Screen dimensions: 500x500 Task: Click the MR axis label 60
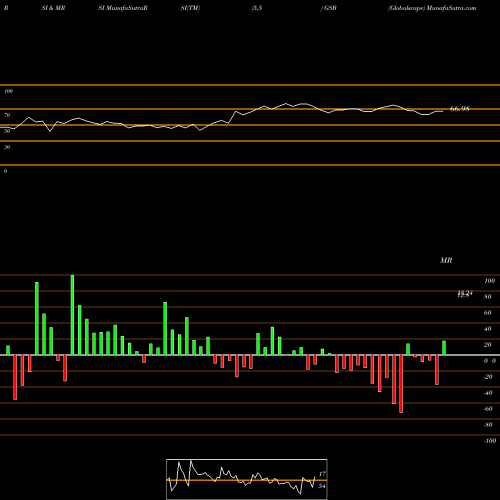click(x=488, y=313)
